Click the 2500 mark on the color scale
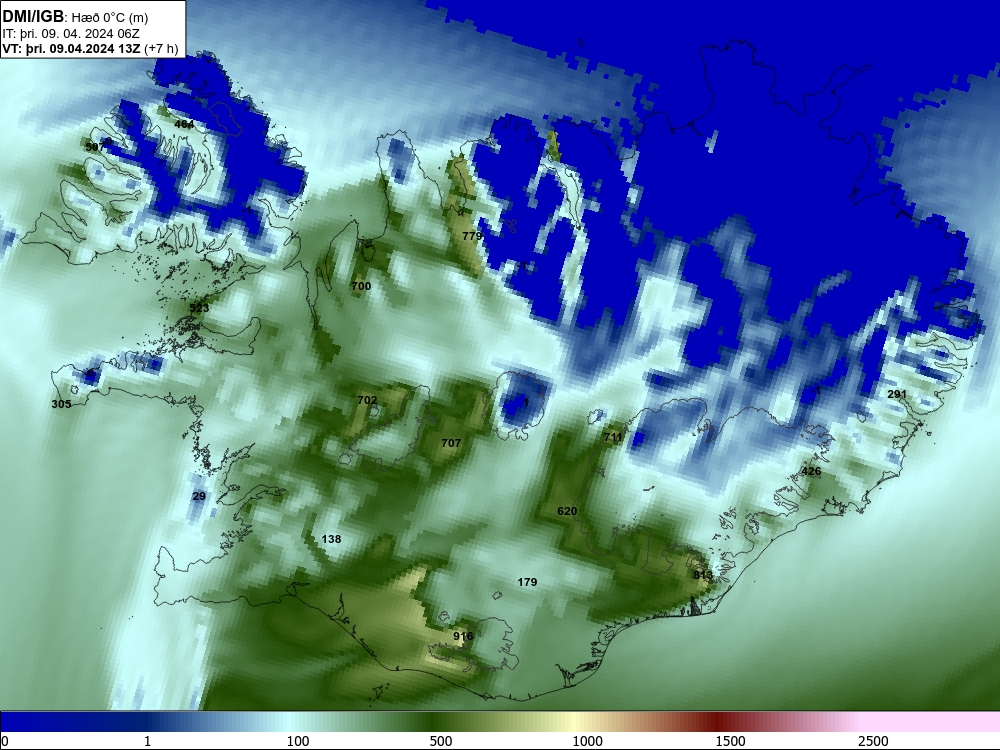 [x=873, y=741]
